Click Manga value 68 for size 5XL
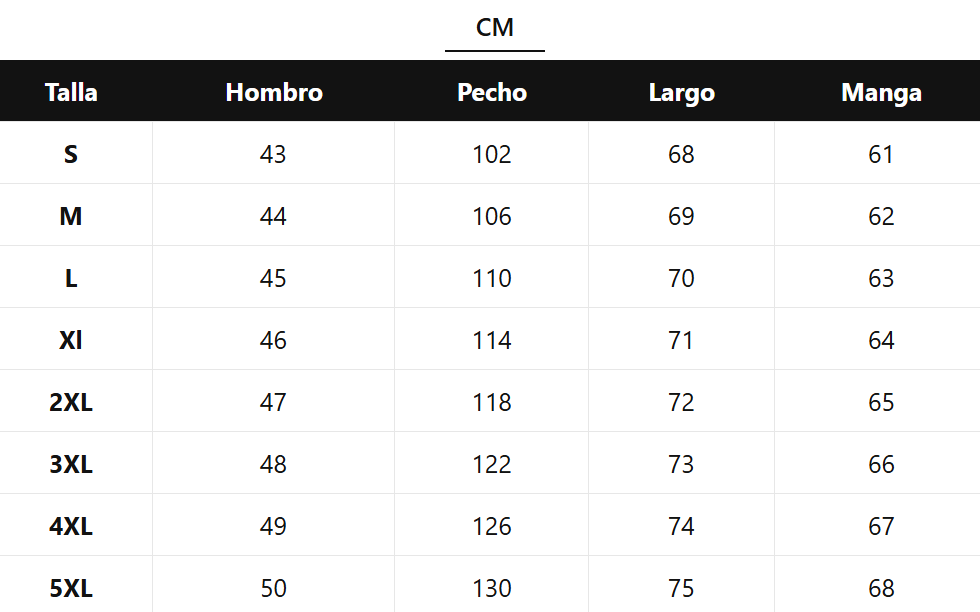The image size is (980, 612). click(881, 589)
